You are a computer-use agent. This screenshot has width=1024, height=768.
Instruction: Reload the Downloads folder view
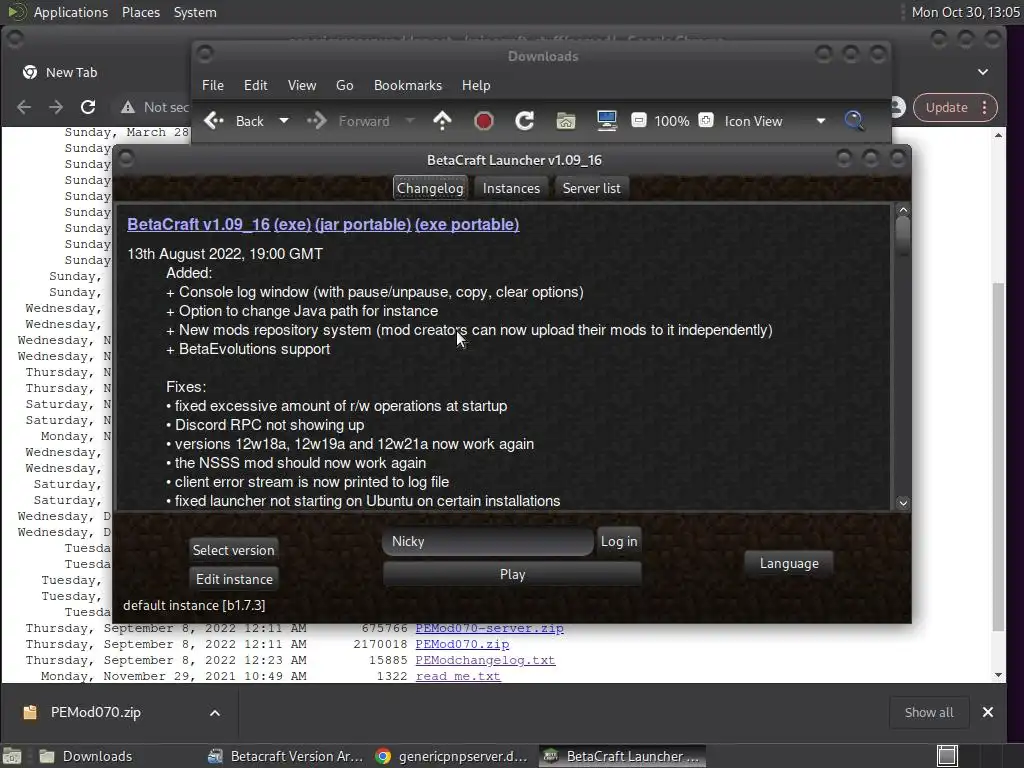[524, 121]
